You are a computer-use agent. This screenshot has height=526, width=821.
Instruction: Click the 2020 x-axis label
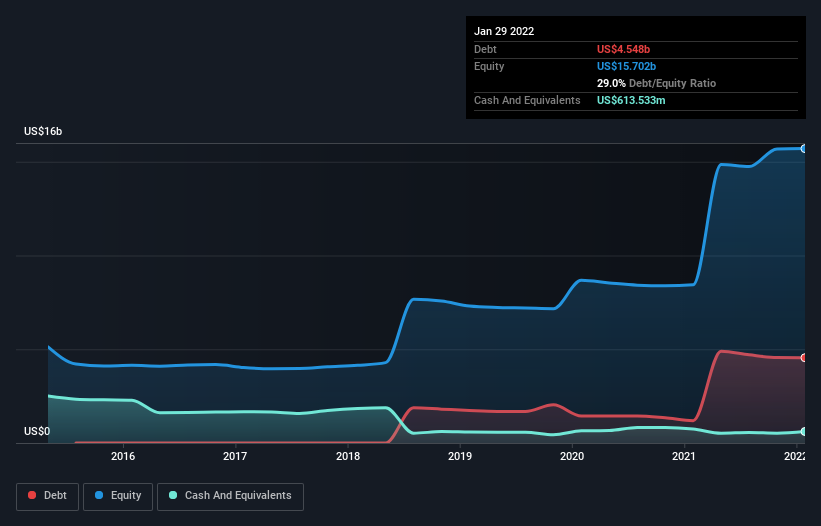(572, 456)
